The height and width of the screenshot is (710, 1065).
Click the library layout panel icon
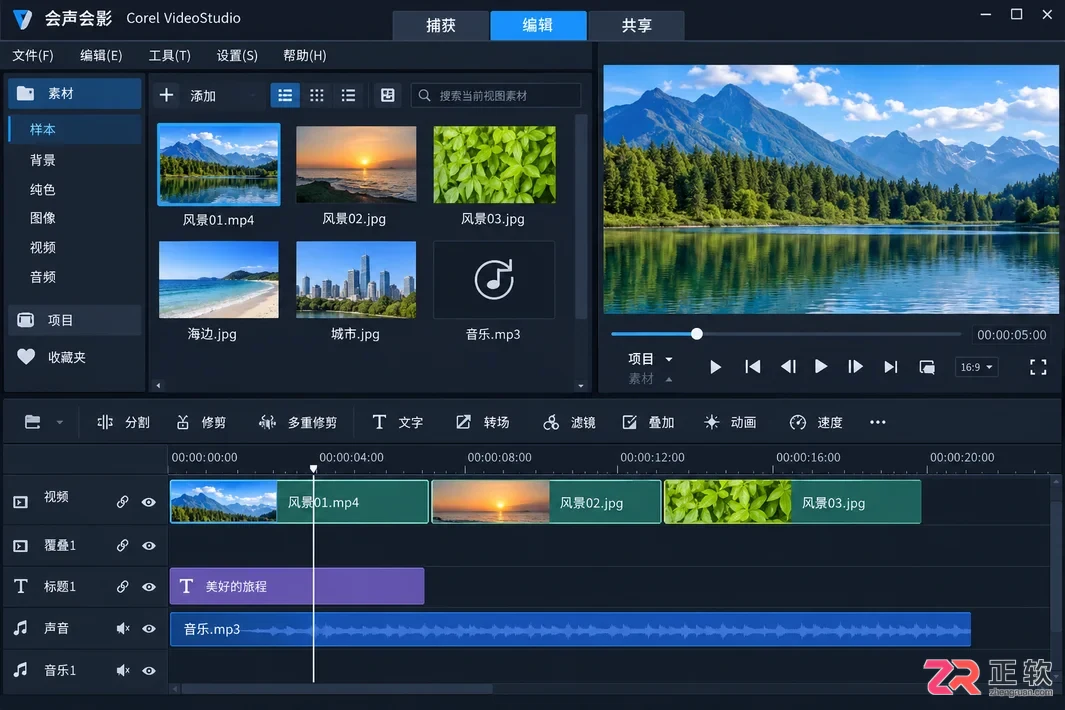point(387,96)
